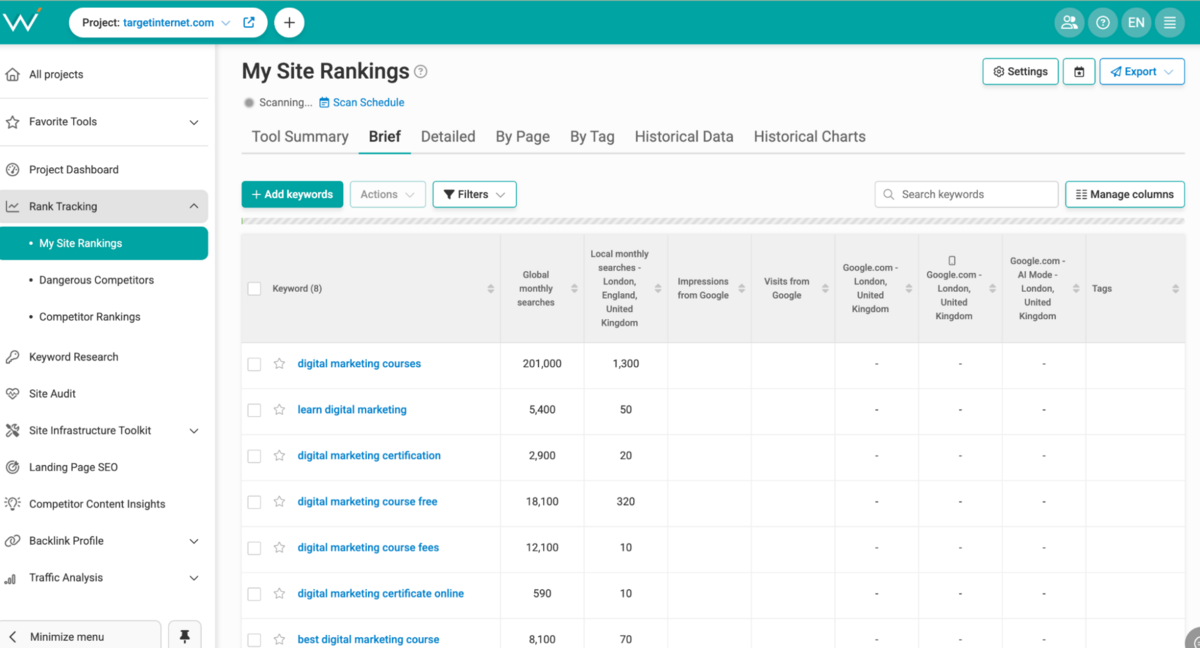Open the calendar icon button
Image resolution: width=1200 pixels, height=648 pixels.
pos(1079,72)
